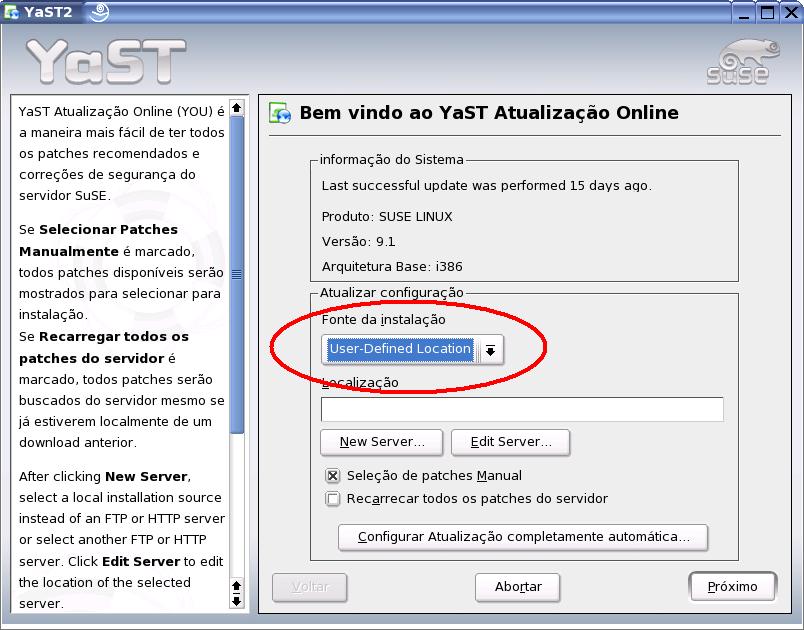Click the greyed-out "Voltar" button

(310, 587)
